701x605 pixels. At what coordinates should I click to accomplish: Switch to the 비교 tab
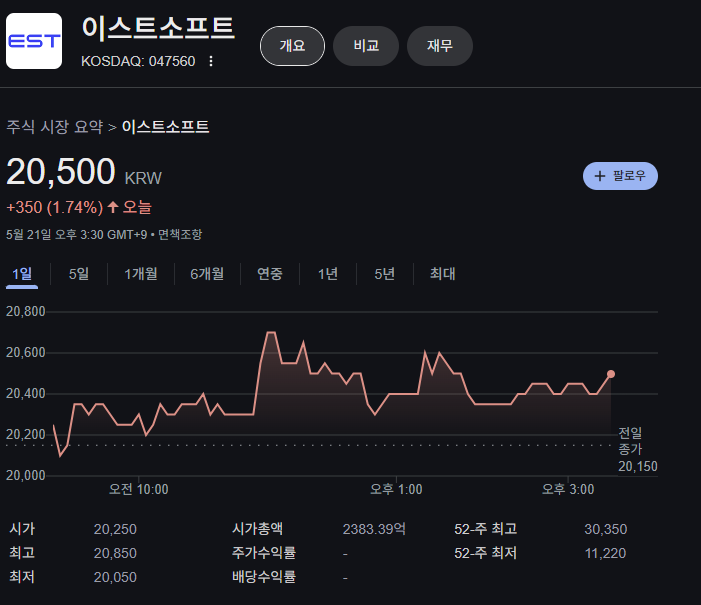(366, 46)
